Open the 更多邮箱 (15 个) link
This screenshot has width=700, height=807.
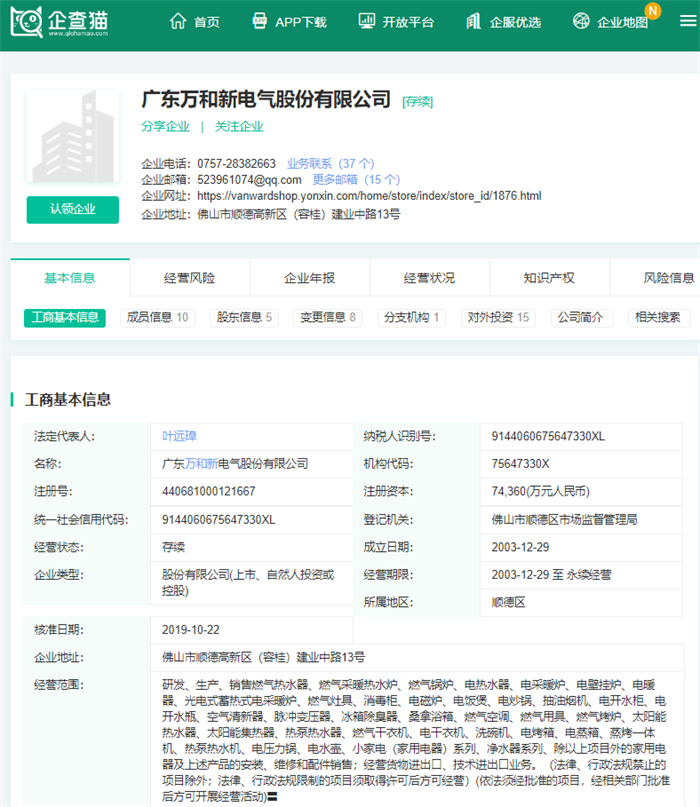pos(356,180)
